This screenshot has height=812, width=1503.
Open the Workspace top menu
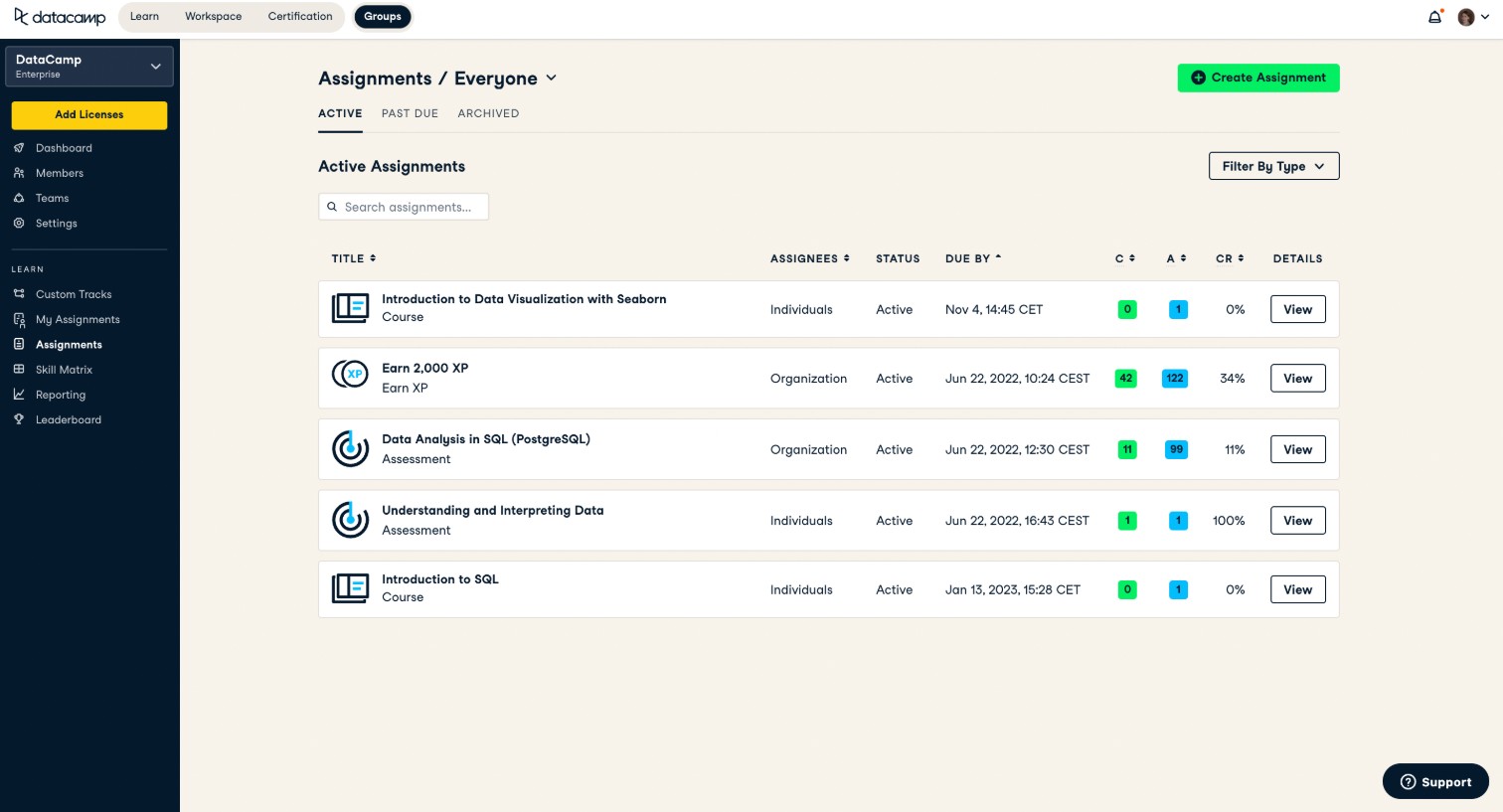(213, 16)
